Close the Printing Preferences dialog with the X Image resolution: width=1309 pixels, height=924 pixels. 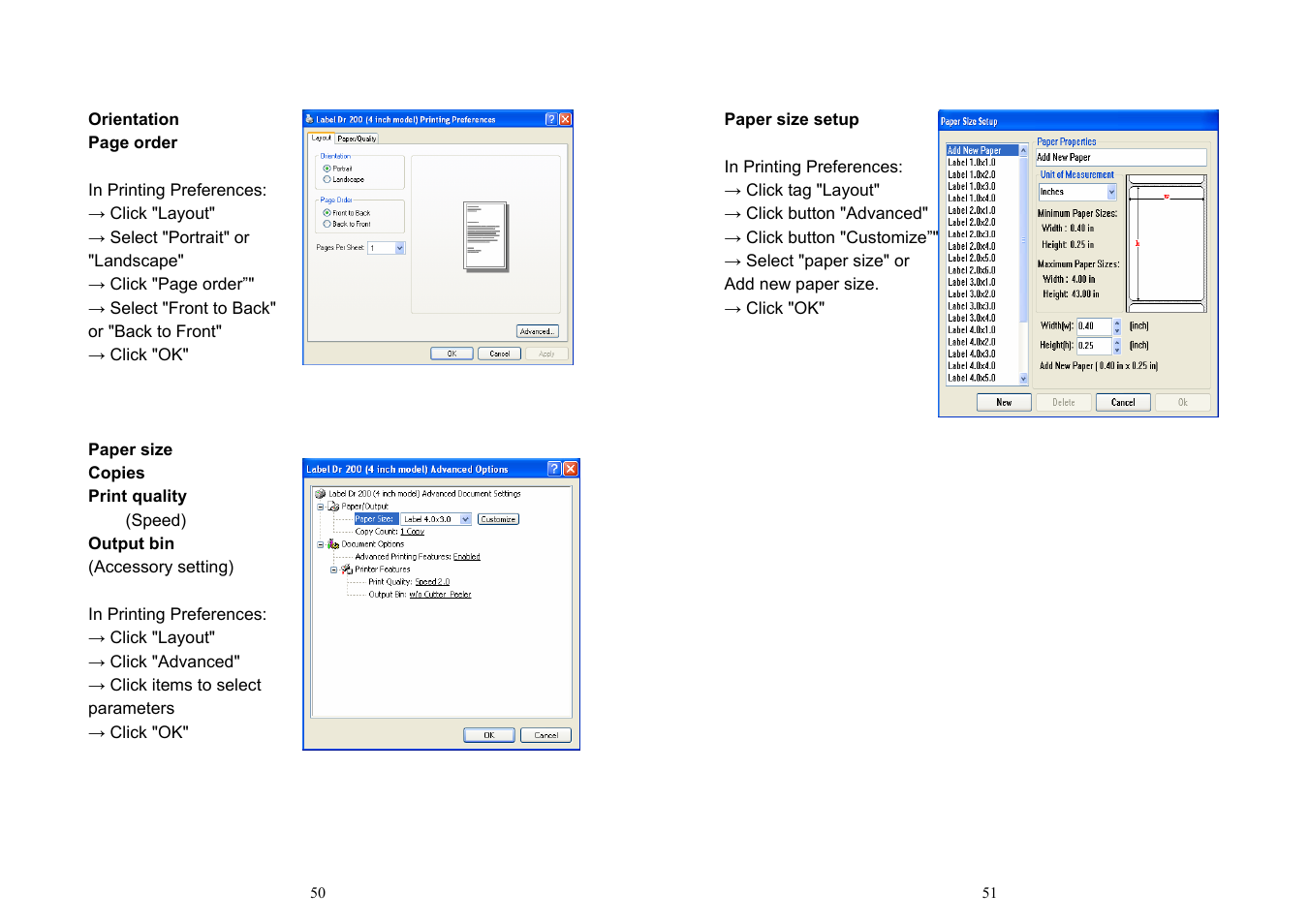coord(566,119)
